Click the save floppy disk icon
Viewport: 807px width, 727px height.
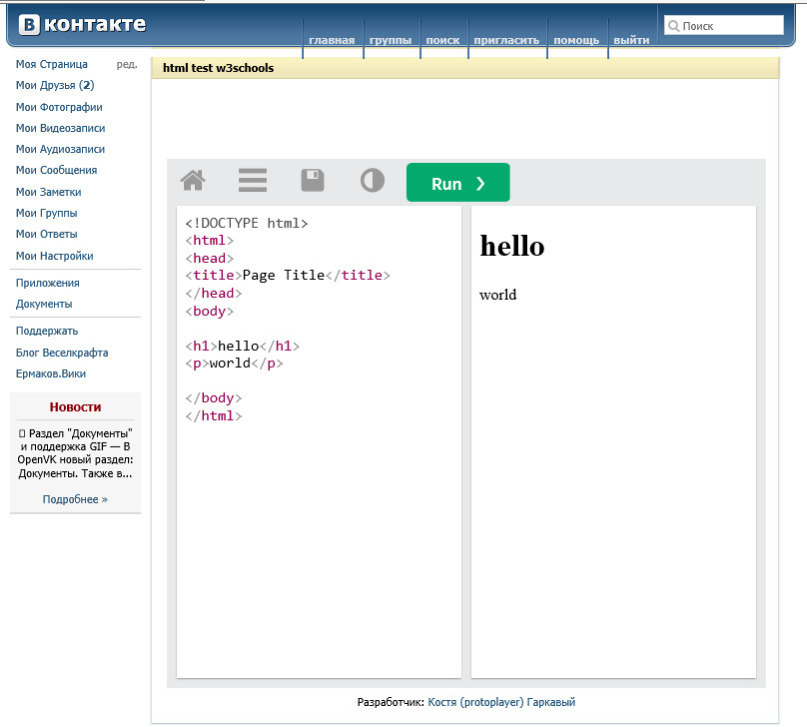pyautogui.click(x=313, y=181)
